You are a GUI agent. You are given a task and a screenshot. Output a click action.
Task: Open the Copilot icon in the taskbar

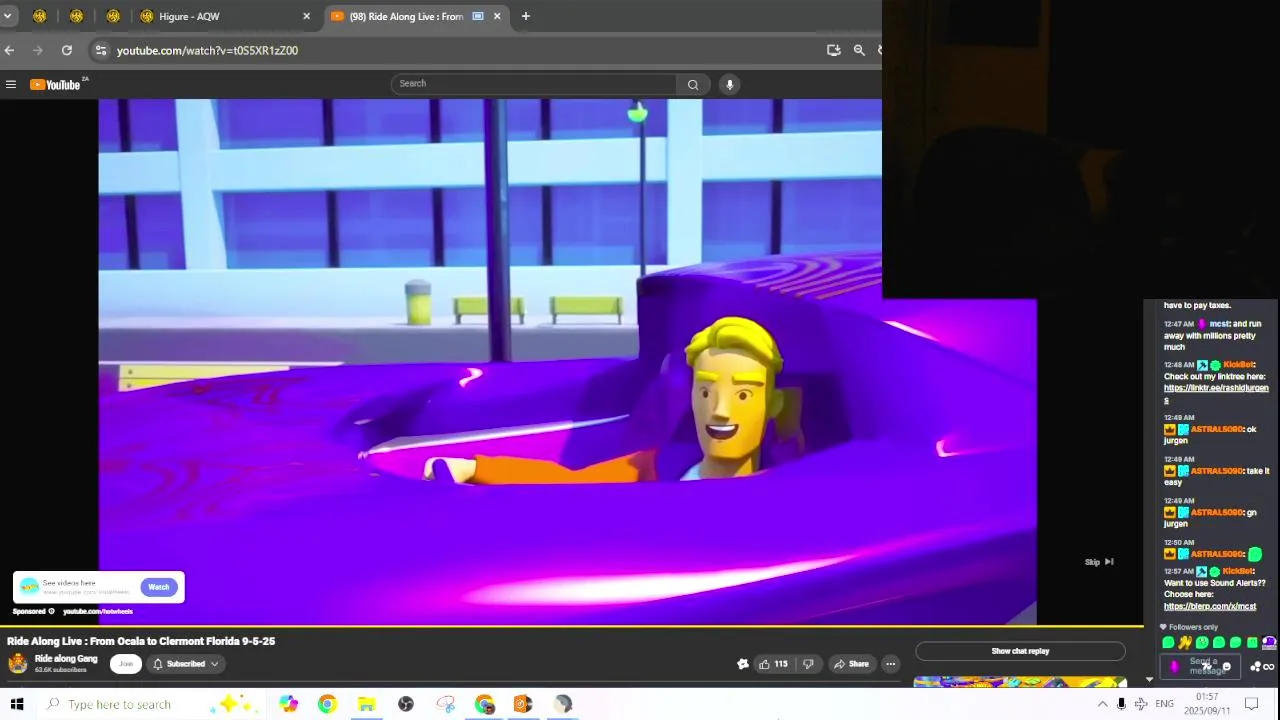(289, 704)
